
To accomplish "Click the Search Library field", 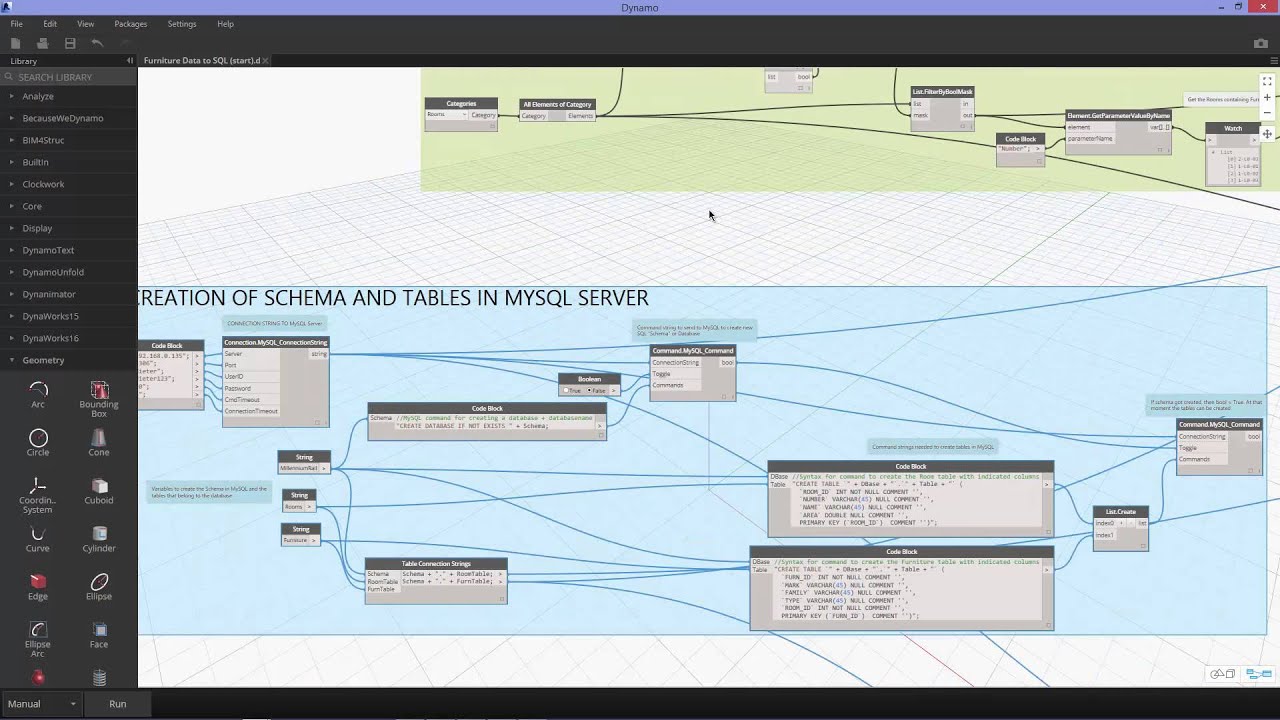I will pos(68,77).
